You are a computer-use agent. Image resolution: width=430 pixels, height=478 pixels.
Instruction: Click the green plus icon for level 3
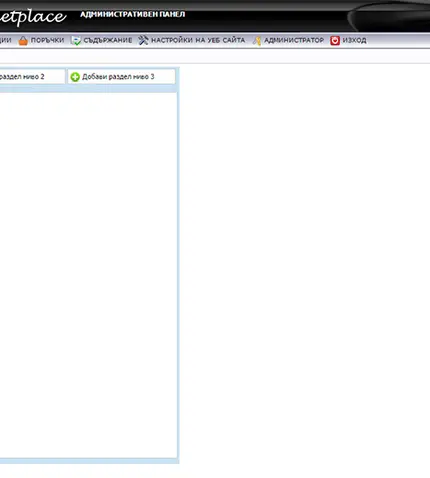[x=75, y=77]
